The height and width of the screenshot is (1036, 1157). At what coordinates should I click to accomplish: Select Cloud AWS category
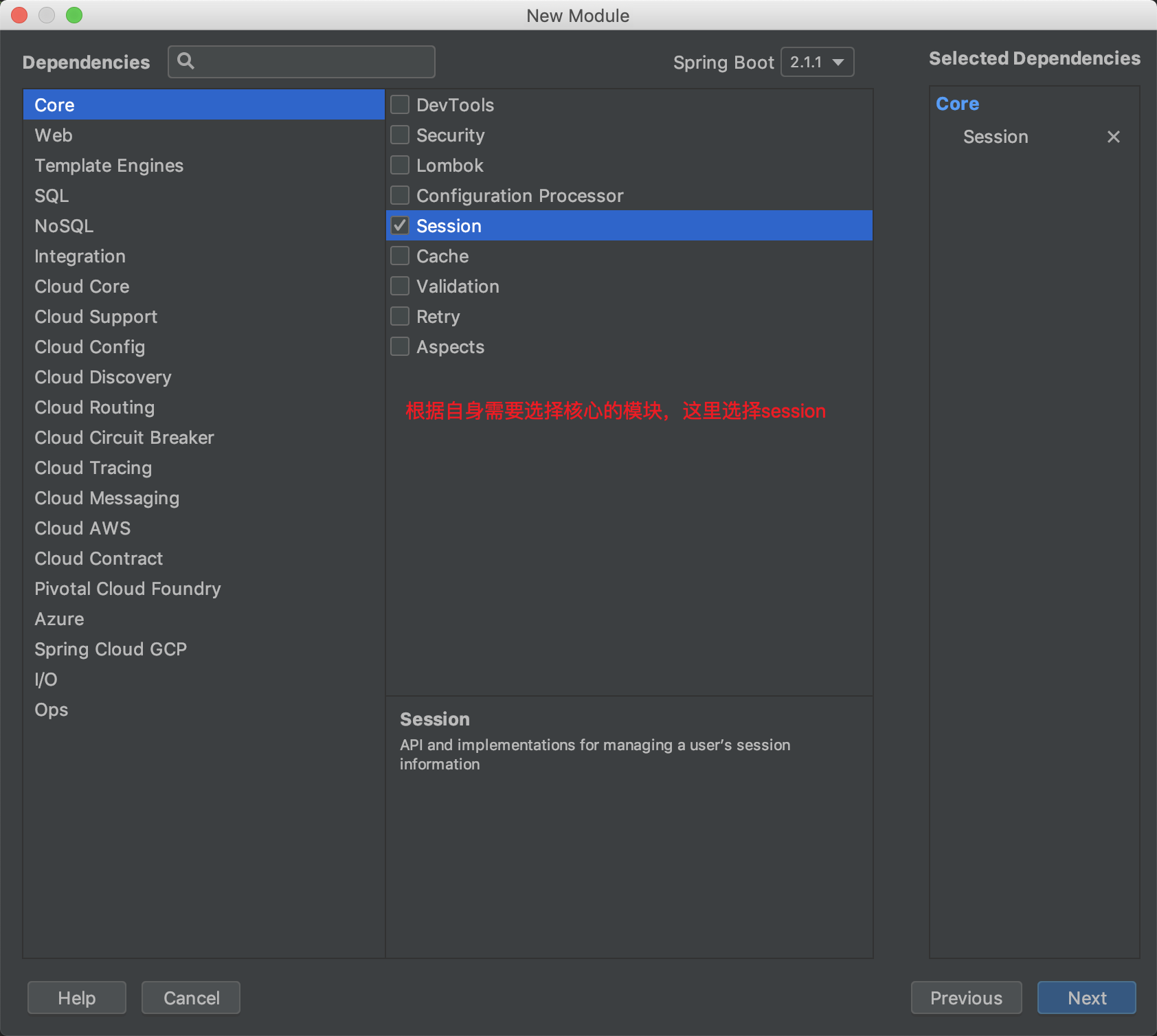(204, 528)
